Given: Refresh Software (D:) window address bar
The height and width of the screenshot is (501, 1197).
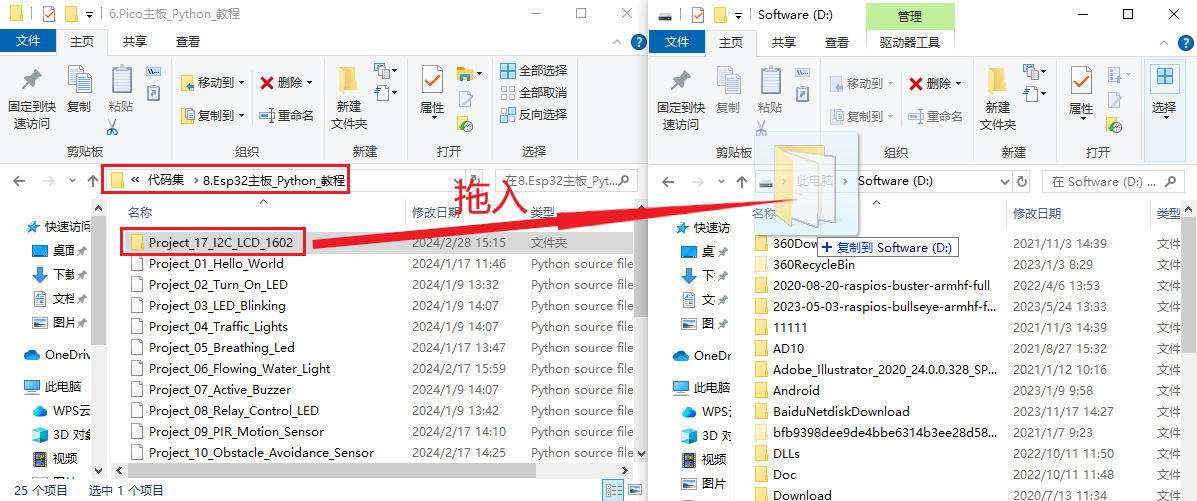Looking at the screenshot, I should click(1023, 182).
